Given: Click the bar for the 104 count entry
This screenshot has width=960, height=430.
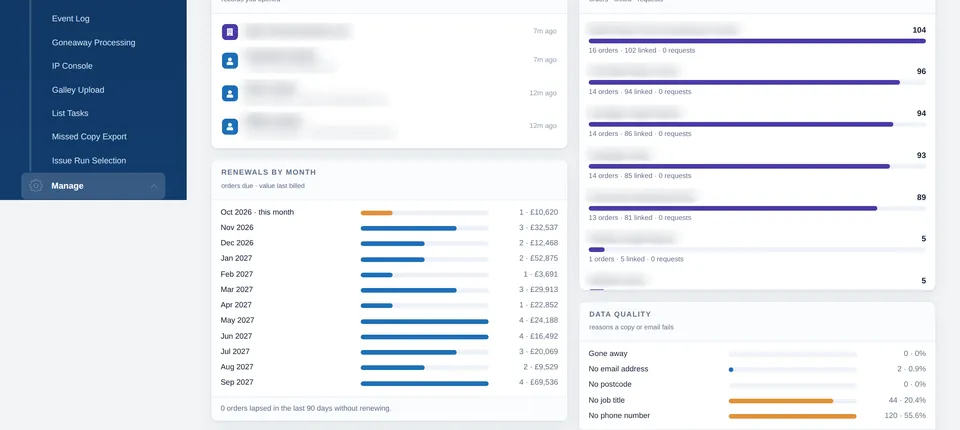Looking at the screenshot, I should tap(757, 41).
